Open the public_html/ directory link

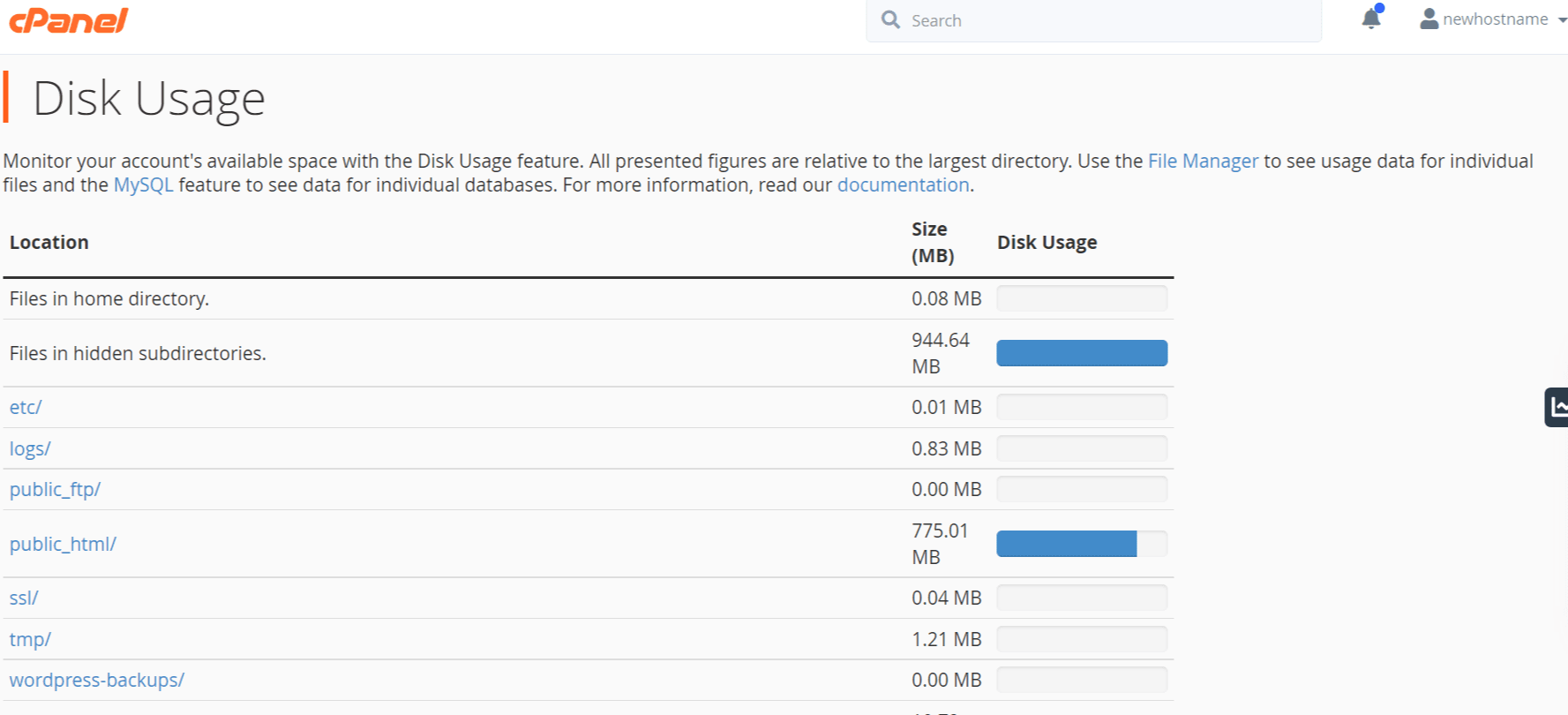coord(63,544)
